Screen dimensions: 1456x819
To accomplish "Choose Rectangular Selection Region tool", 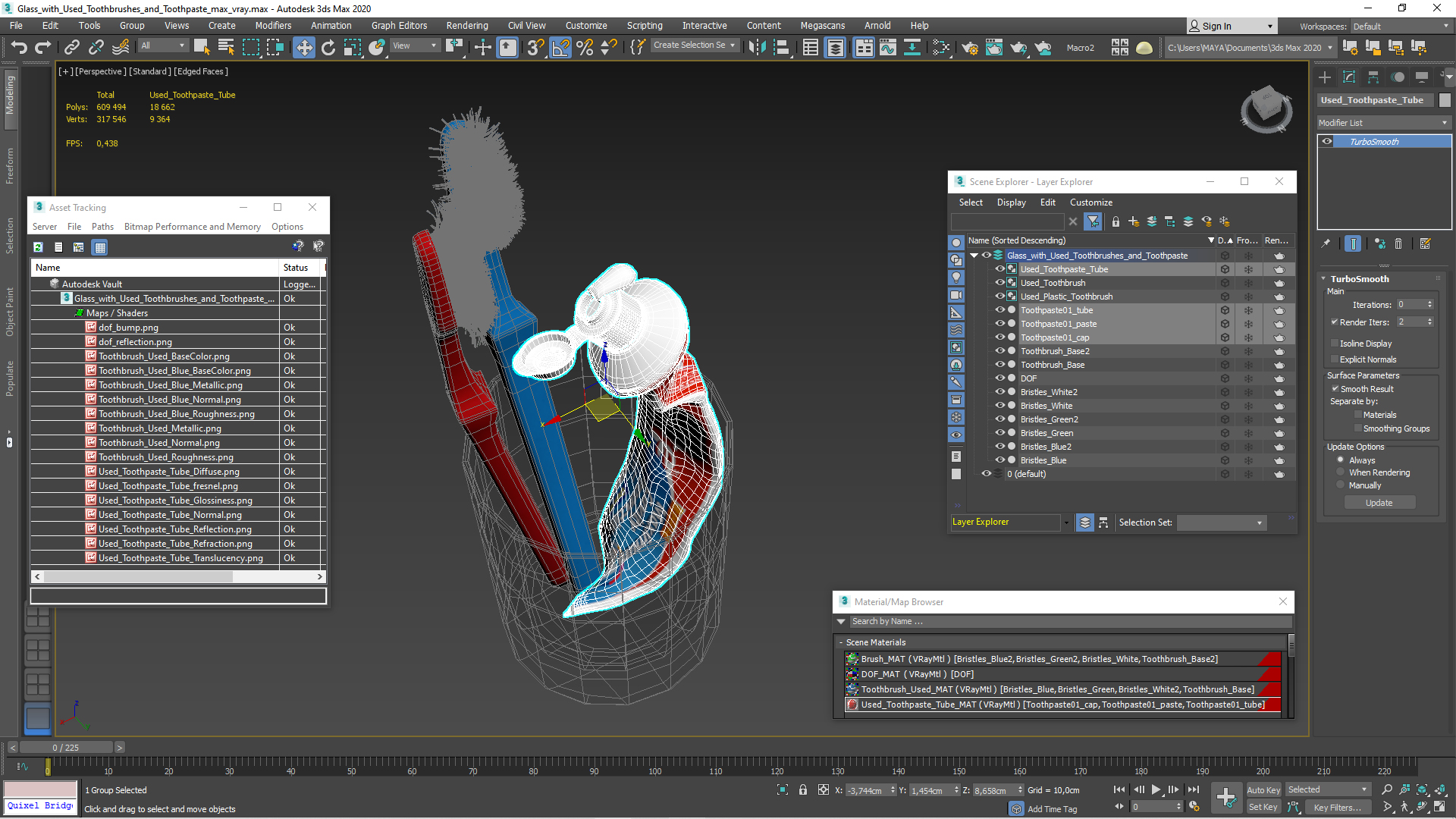I will coord(251,47).
